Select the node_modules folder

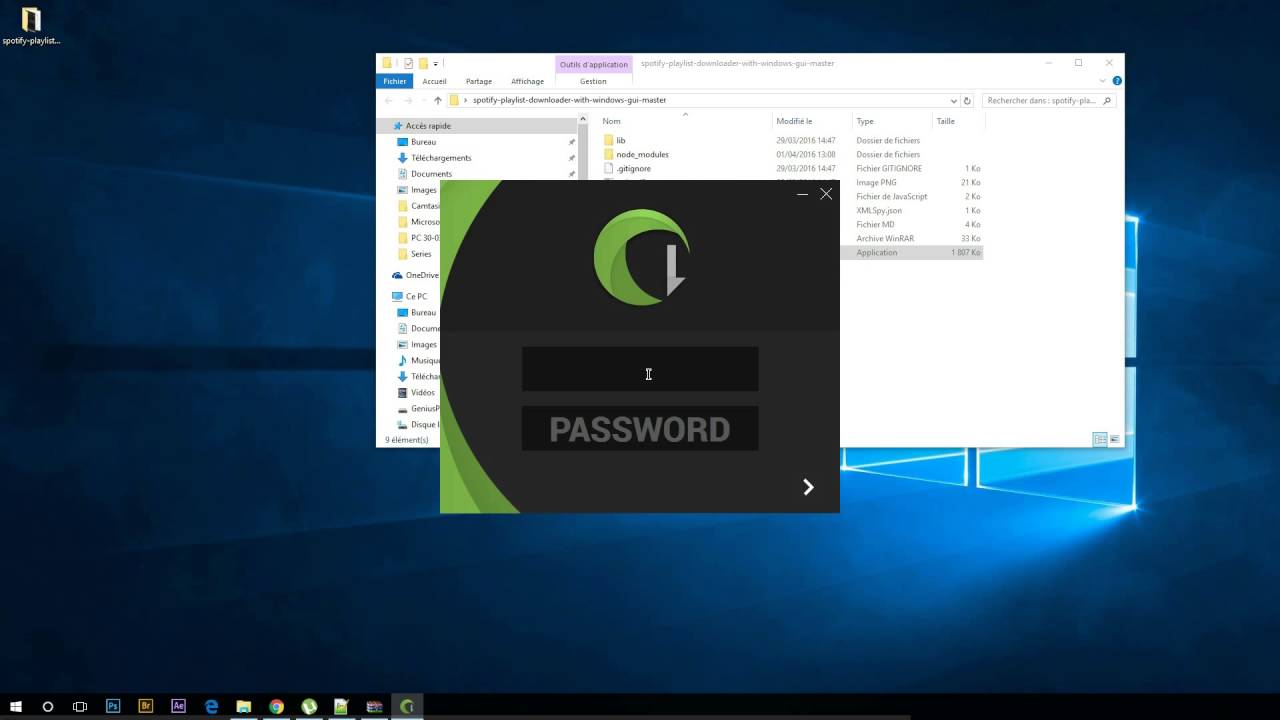642,155
